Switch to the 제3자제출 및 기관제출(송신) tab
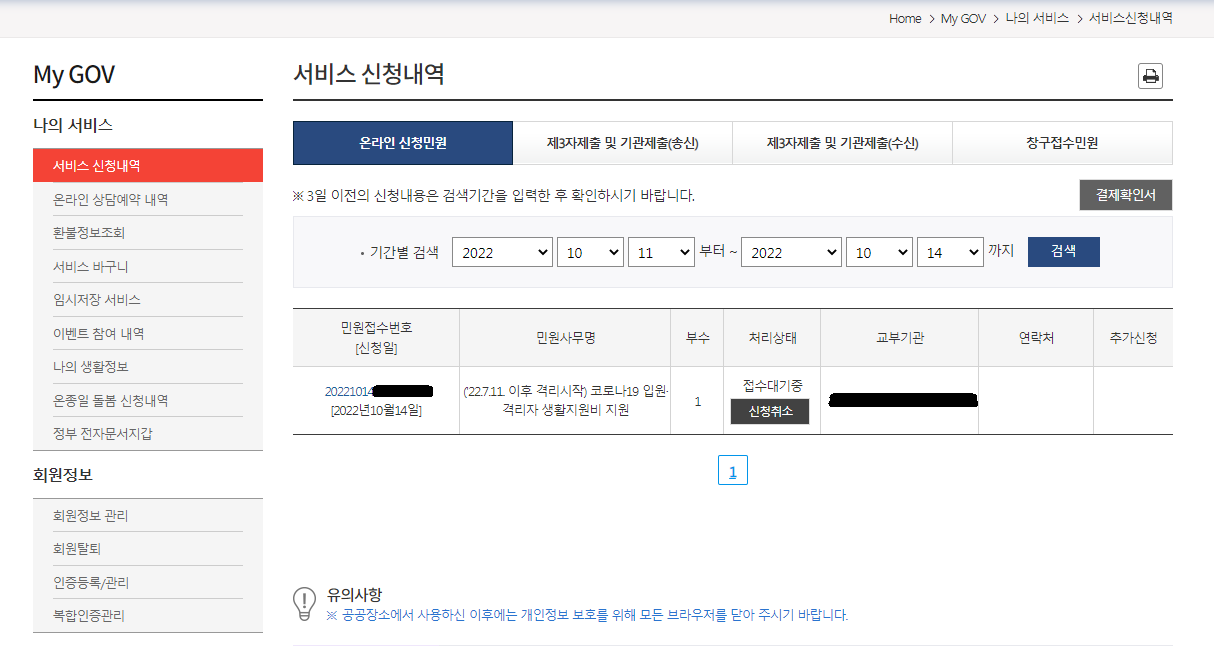Image resolution: width=1214 pixels, height=646 pixels. (x=622, y=143)
